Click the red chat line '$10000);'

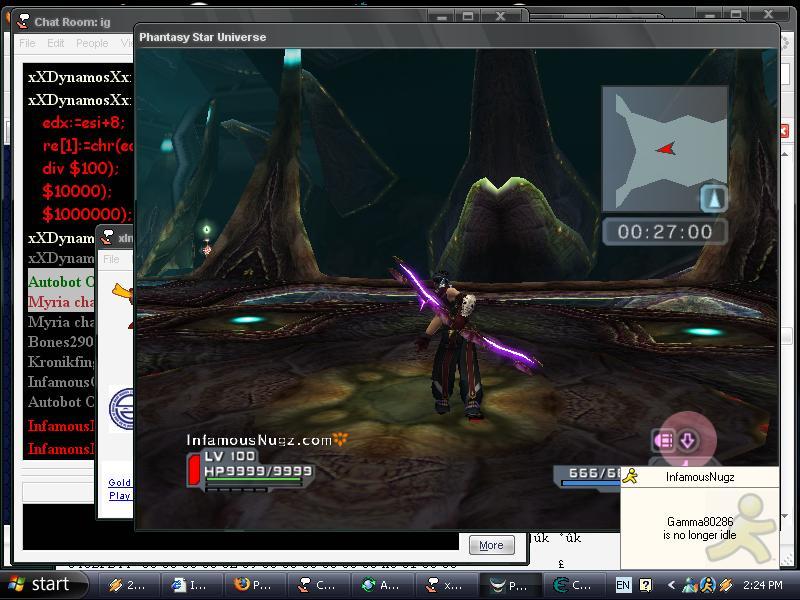pos(77,191)
